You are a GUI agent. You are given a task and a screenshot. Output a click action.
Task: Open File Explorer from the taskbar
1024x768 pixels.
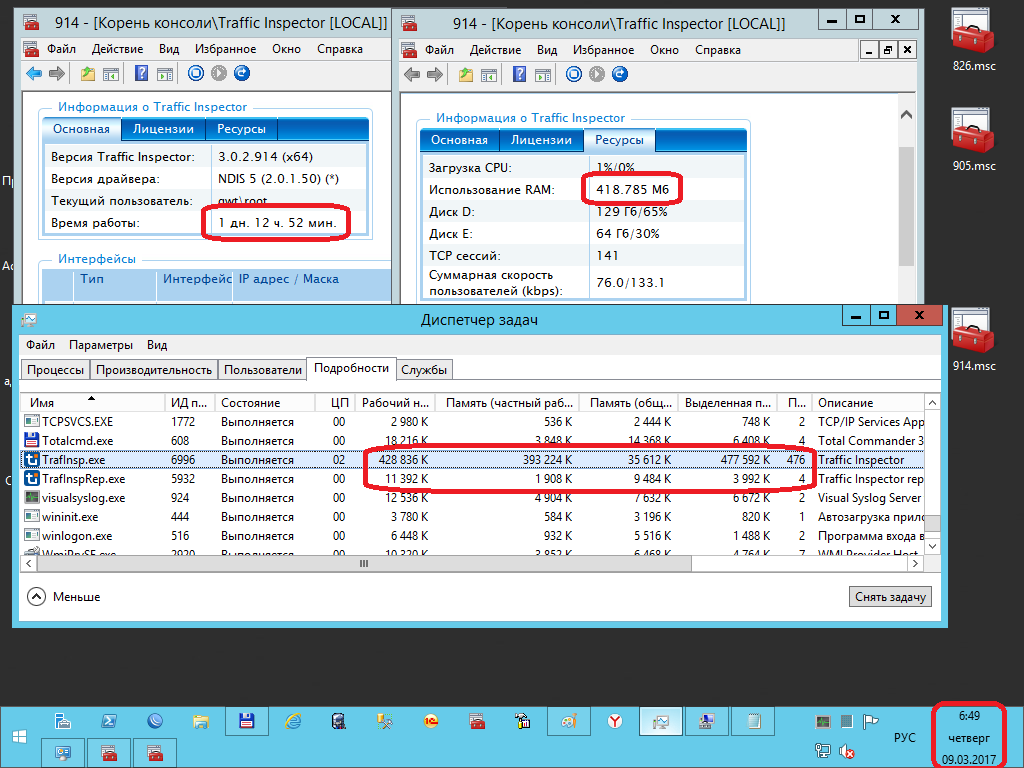200,721
